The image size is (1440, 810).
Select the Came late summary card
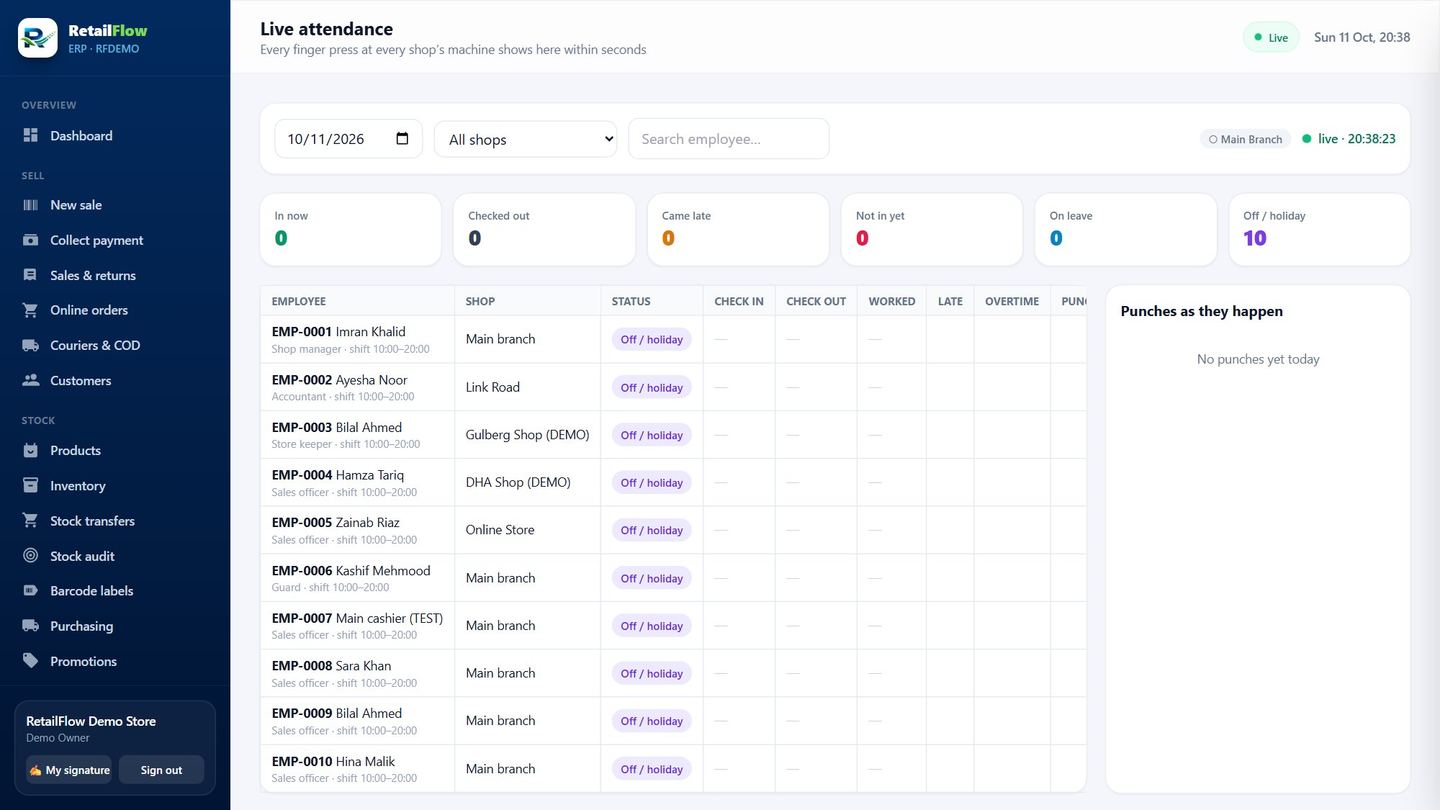pyautogui.click(x=738, y=230)
